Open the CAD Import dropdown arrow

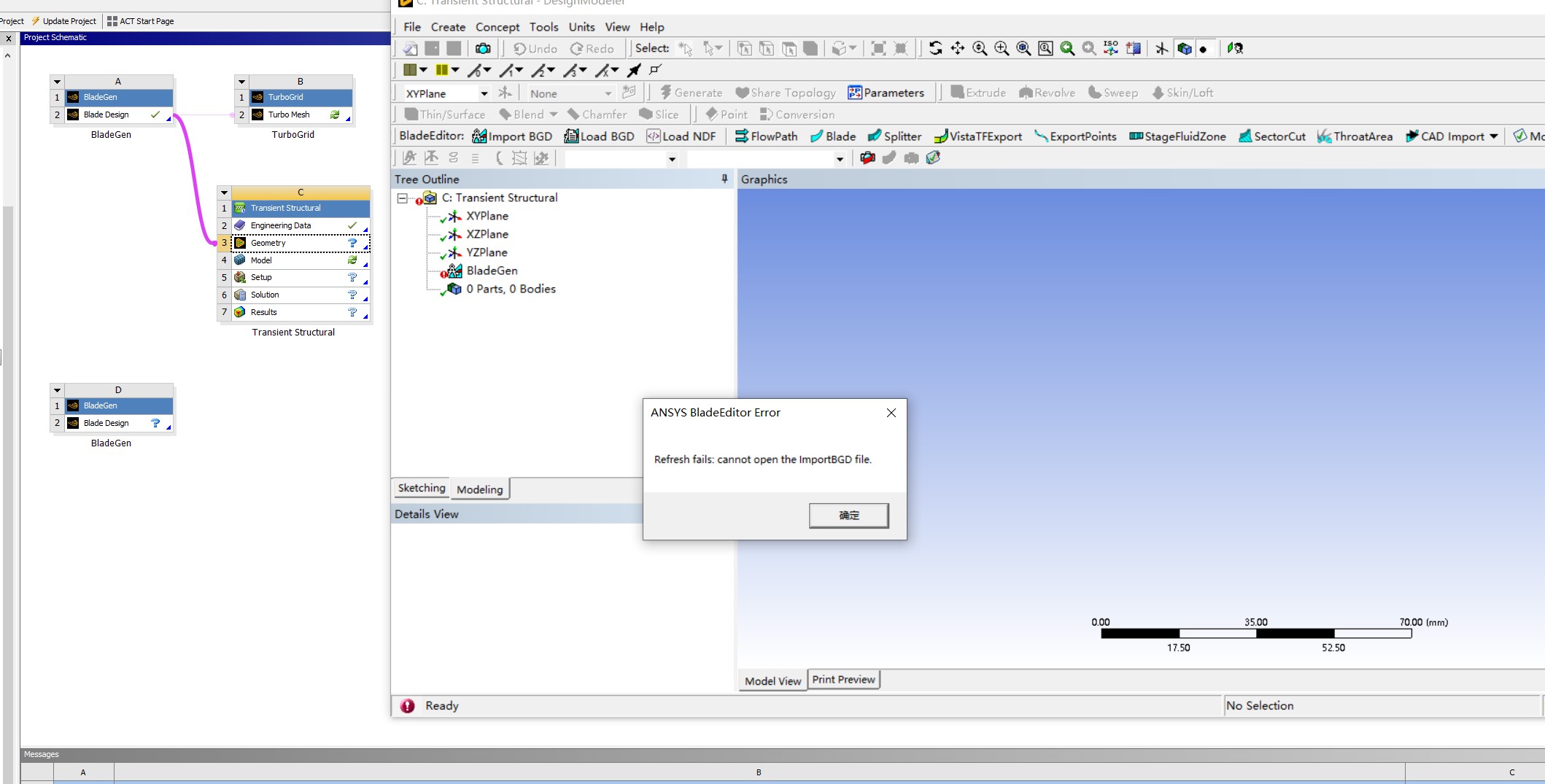click(x=1494, y=136)
